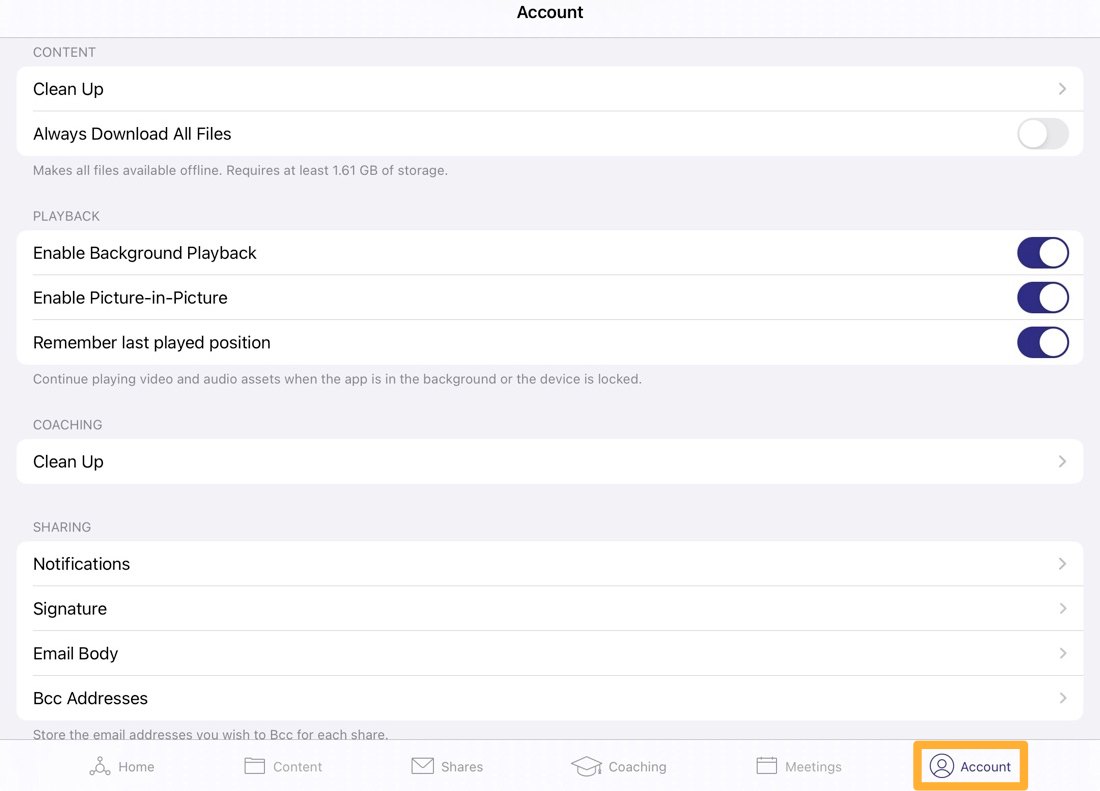Viewport: 1100px width, 791px height.
Task: Click the Account title at the top
Action: (550, 13)
